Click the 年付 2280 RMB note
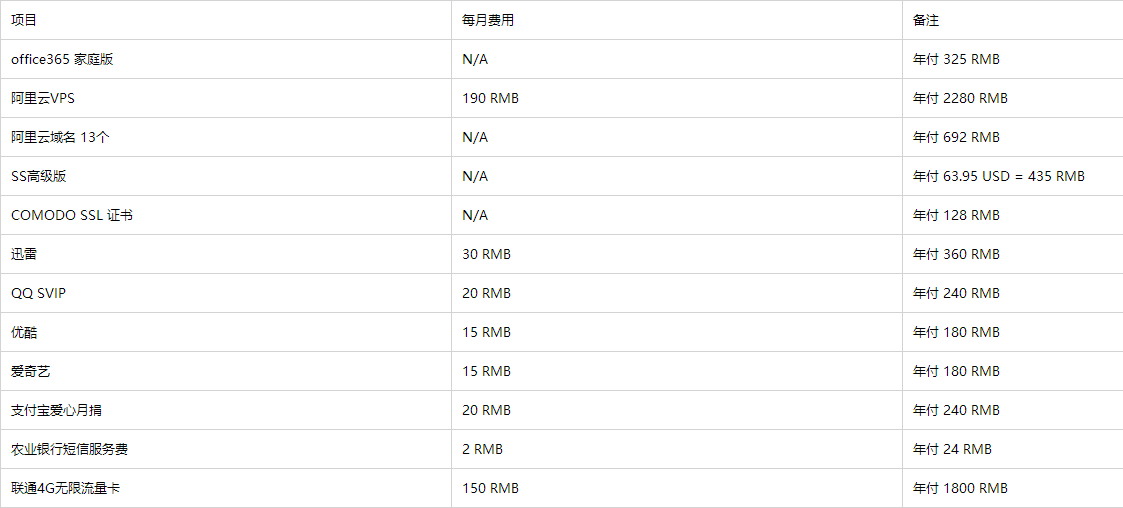 (x=960, y=98)
